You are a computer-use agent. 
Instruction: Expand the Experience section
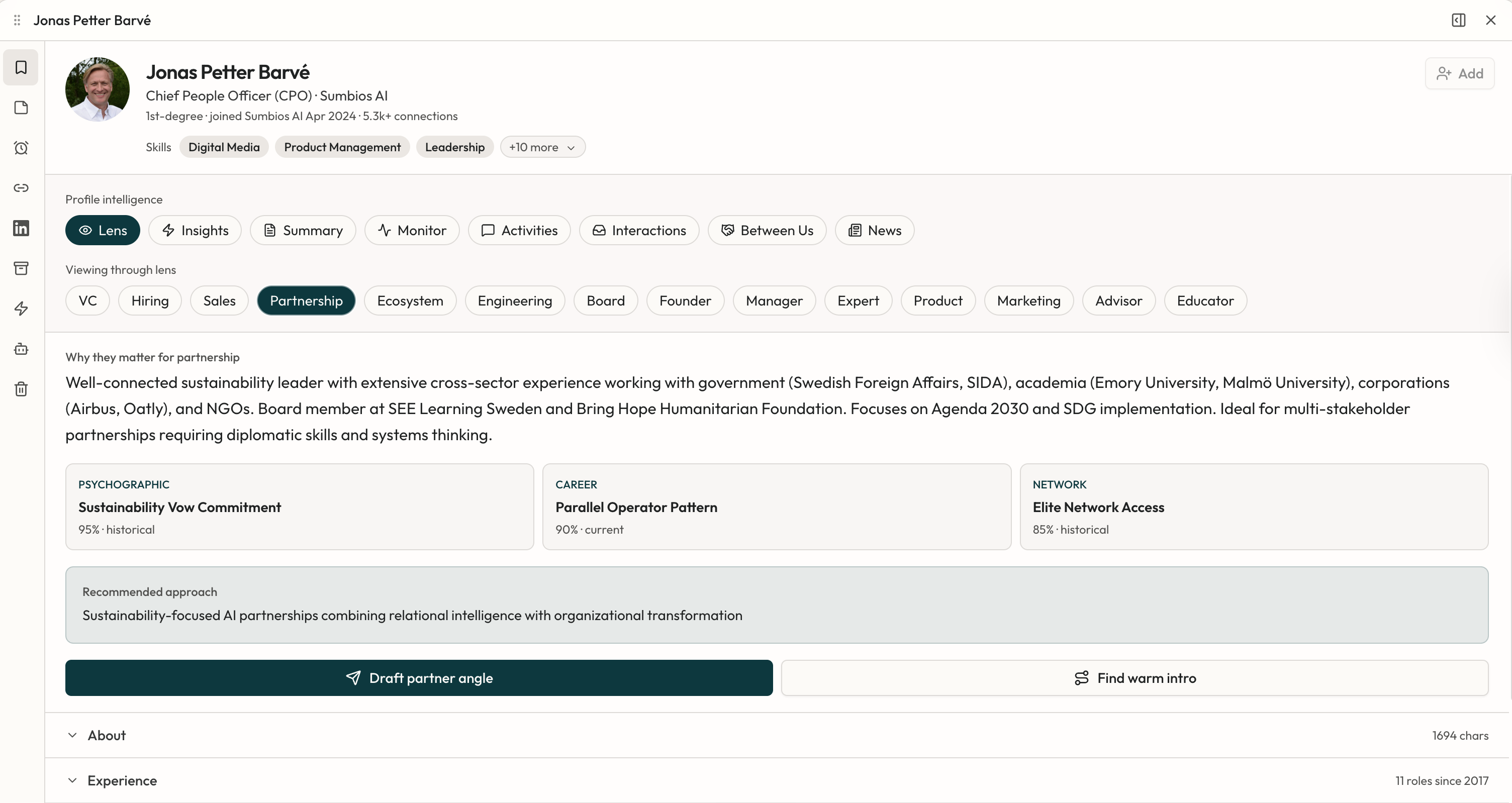[777, 781]
